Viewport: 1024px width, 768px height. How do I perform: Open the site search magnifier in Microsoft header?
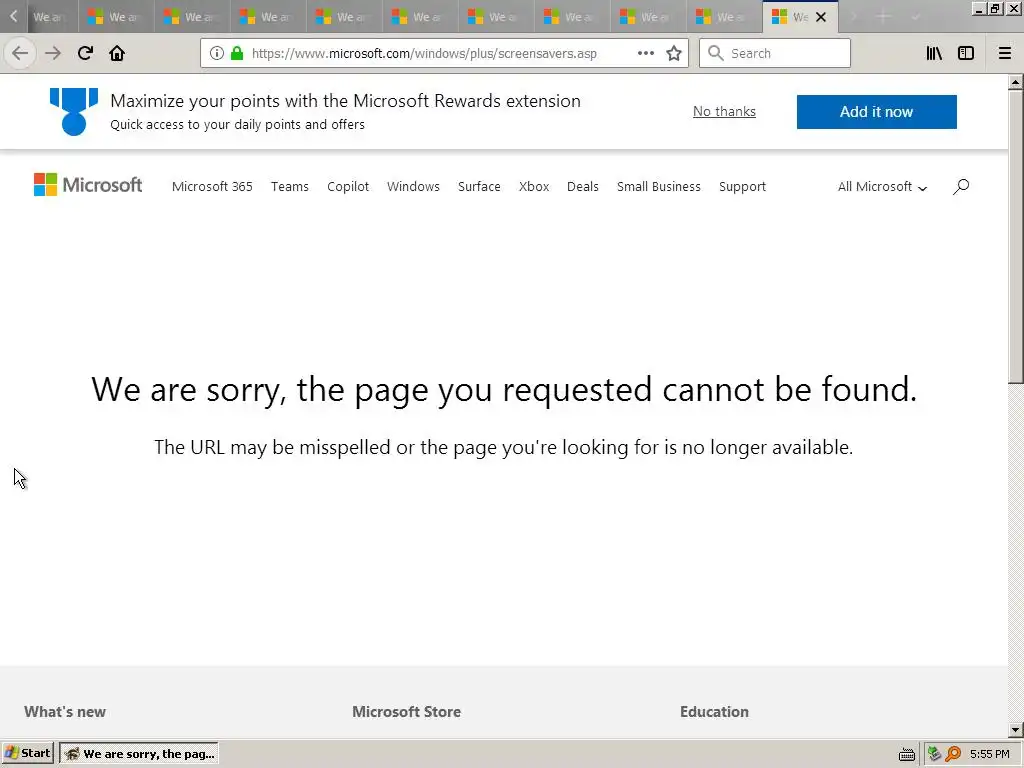pyautogui.click(x=961, y=187)
